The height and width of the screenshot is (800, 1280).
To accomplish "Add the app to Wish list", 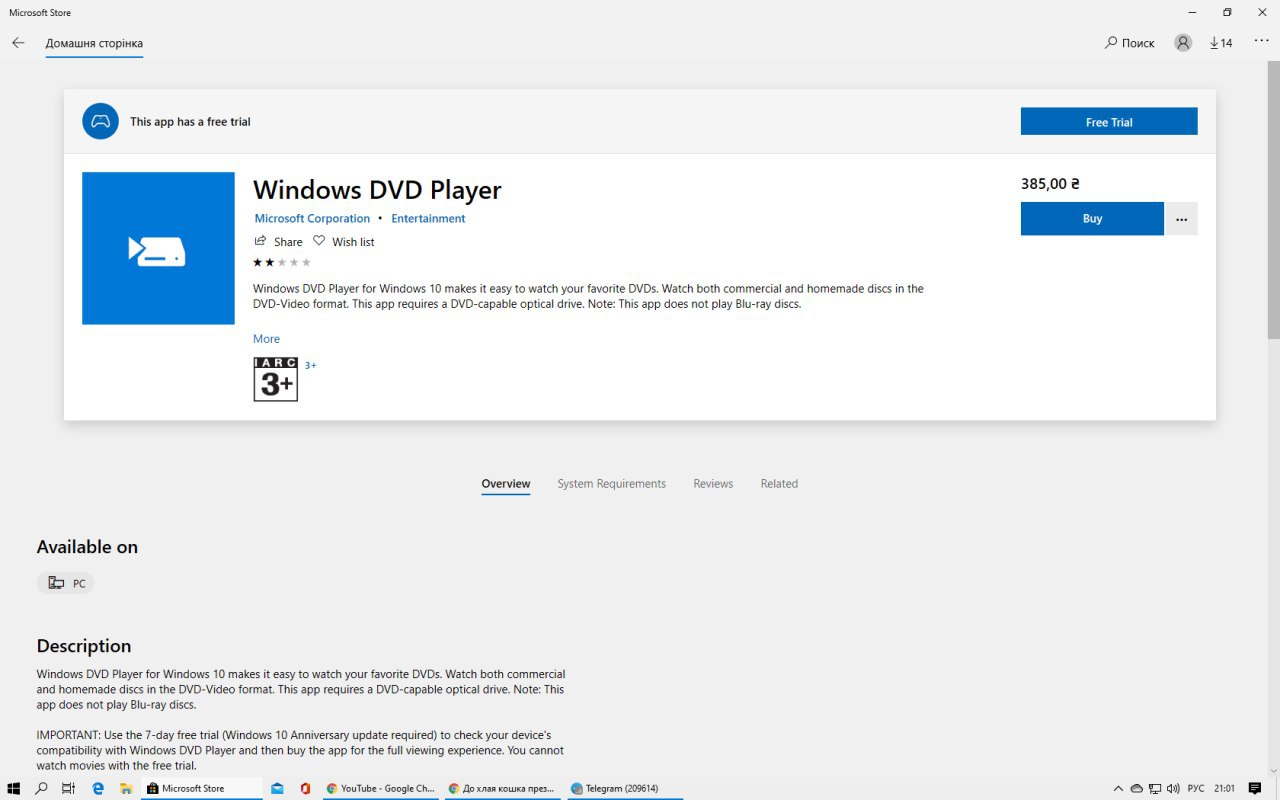I will coord(344,241).
